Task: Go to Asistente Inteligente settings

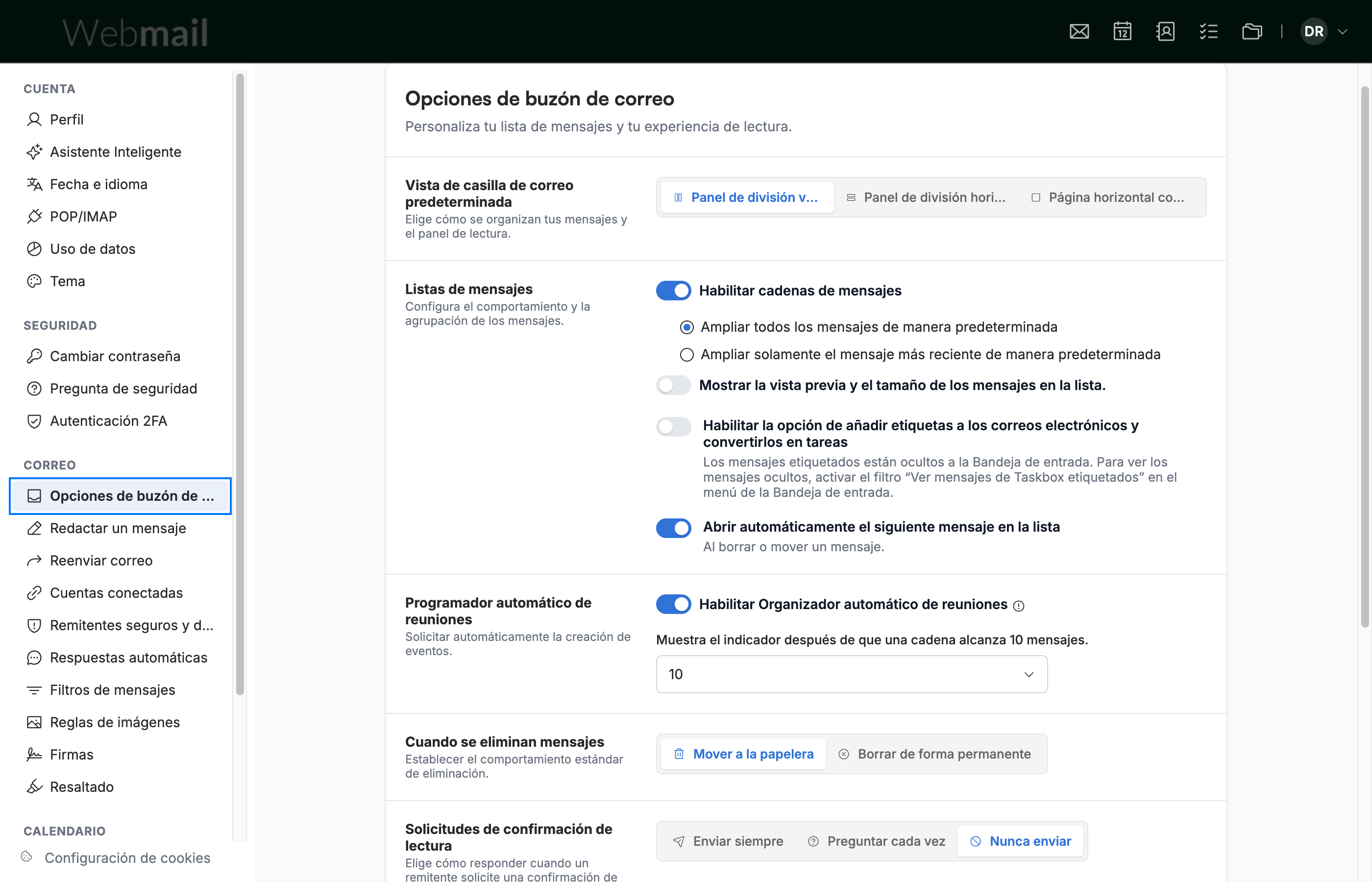Action: [120, 152]
